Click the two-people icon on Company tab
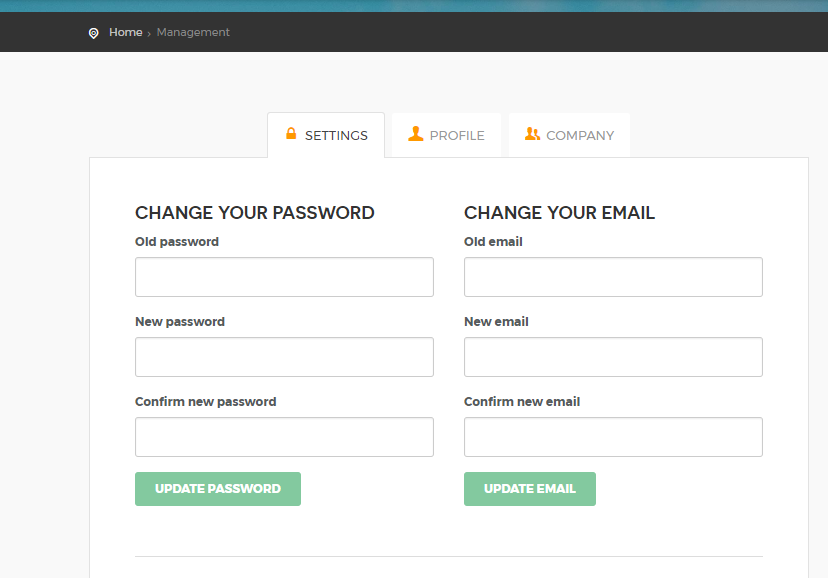 (x=532, y=134)
